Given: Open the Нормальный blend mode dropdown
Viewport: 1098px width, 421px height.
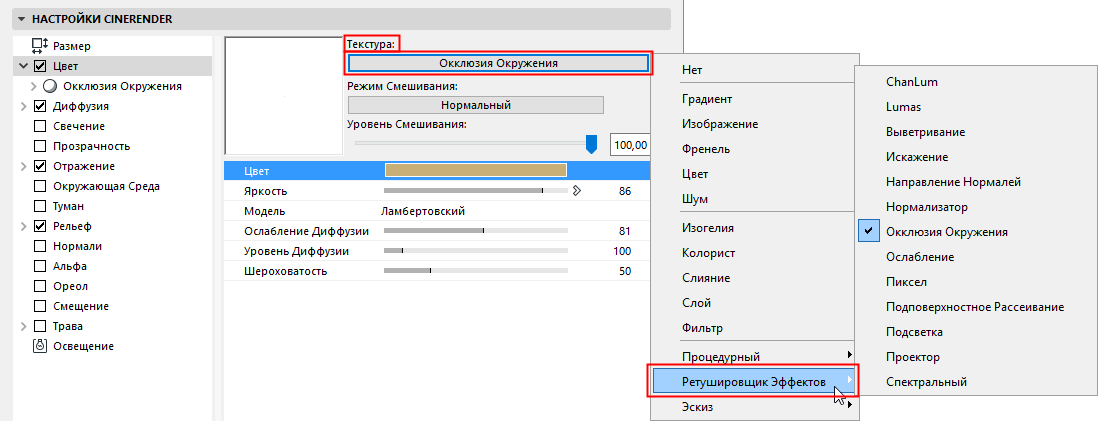Looking at the screenshot, I should coord(475,105).
